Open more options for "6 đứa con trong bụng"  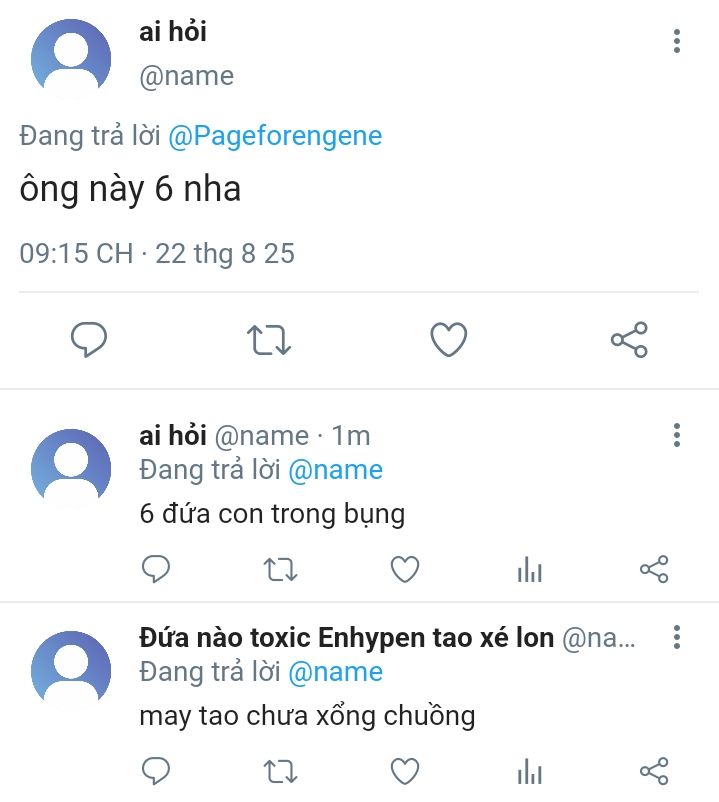(677, 435)
